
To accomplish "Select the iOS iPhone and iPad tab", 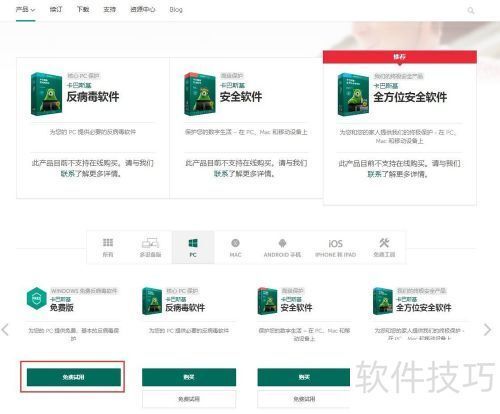I will click(x=335, y=247).
